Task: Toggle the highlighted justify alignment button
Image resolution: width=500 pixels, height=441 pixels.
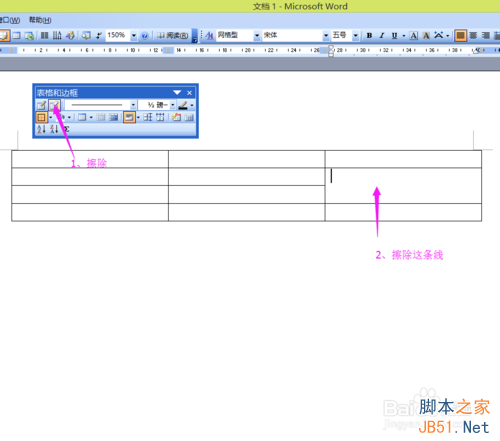Action: 460,35
